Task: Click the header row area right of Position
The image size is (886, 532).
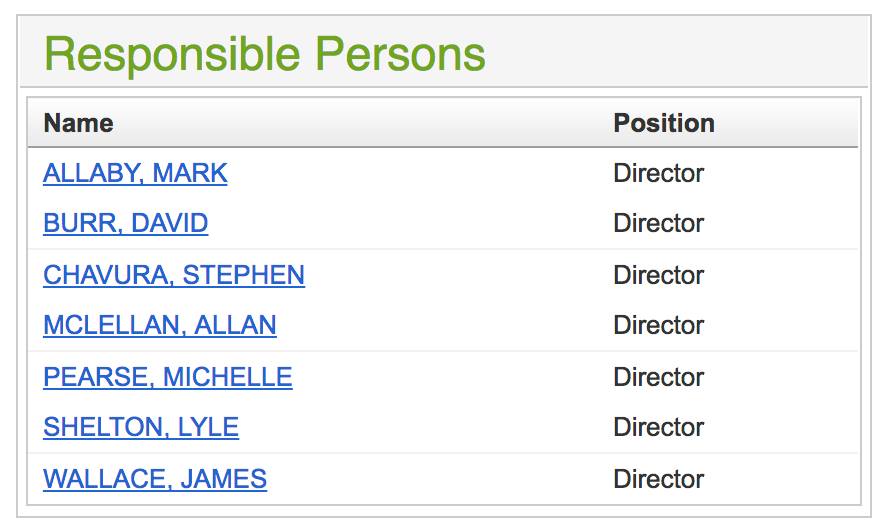Action: coord(790,123)
